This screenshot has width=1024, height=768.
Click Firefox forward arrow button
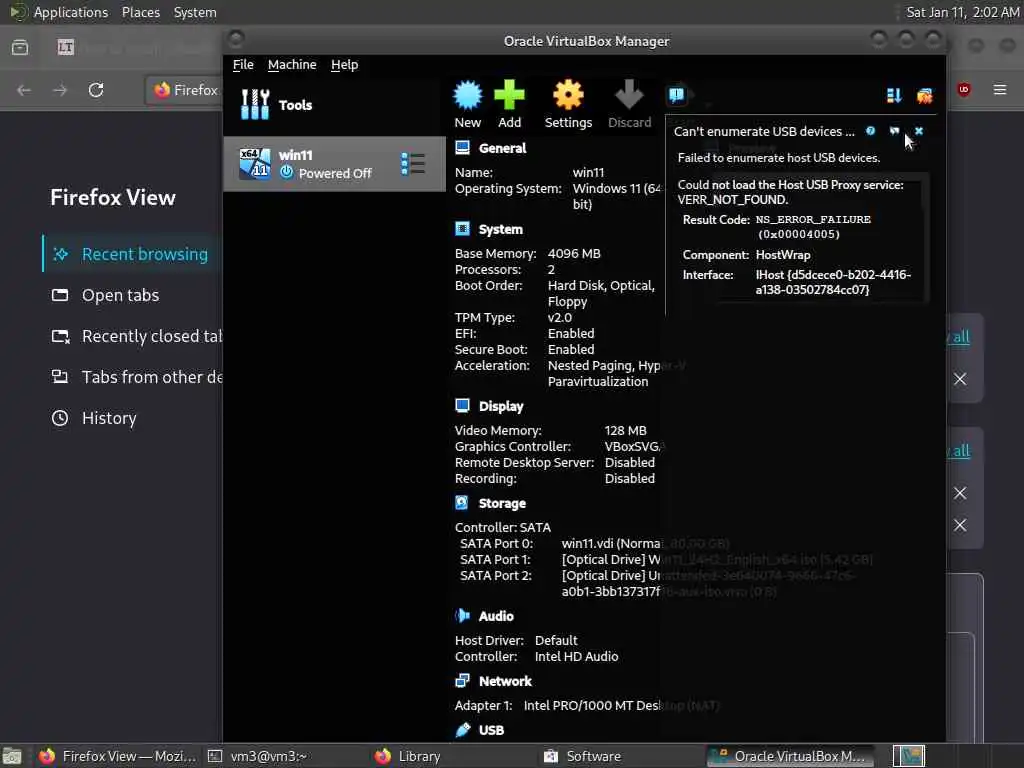[x=60, y=90]
